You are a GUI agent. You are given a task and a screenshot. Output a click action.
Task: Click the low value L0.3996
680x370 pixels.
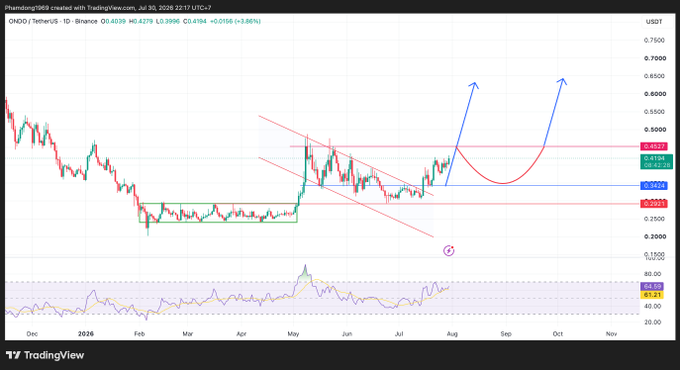coord(167,21)
